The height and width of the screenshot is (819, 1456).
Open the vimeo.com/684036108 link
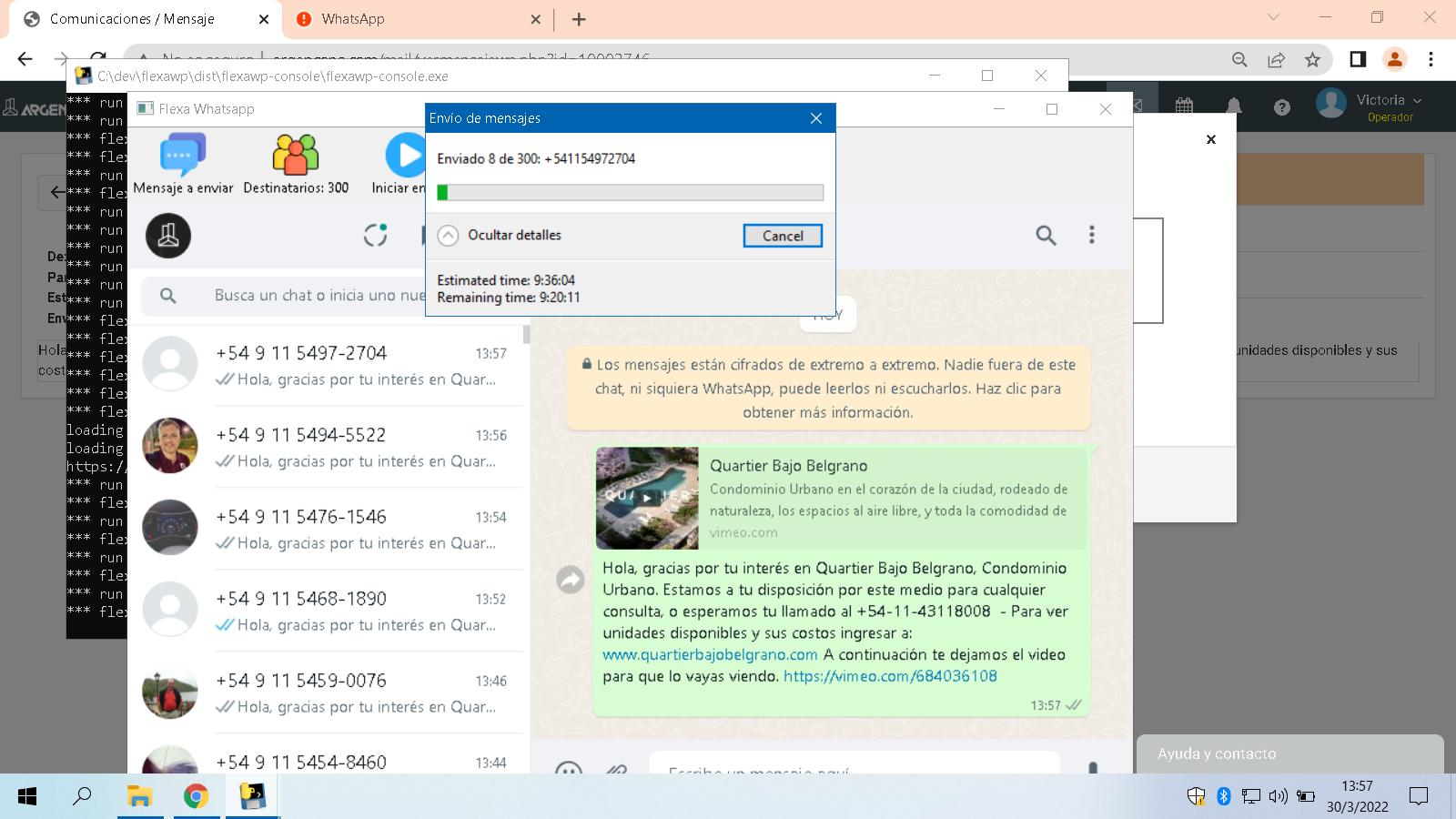(890, 676)
